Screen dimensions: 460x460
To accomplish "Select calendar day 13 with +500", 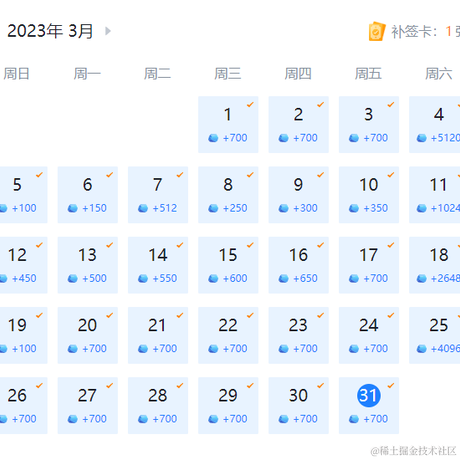I will [x=88, y=265].
